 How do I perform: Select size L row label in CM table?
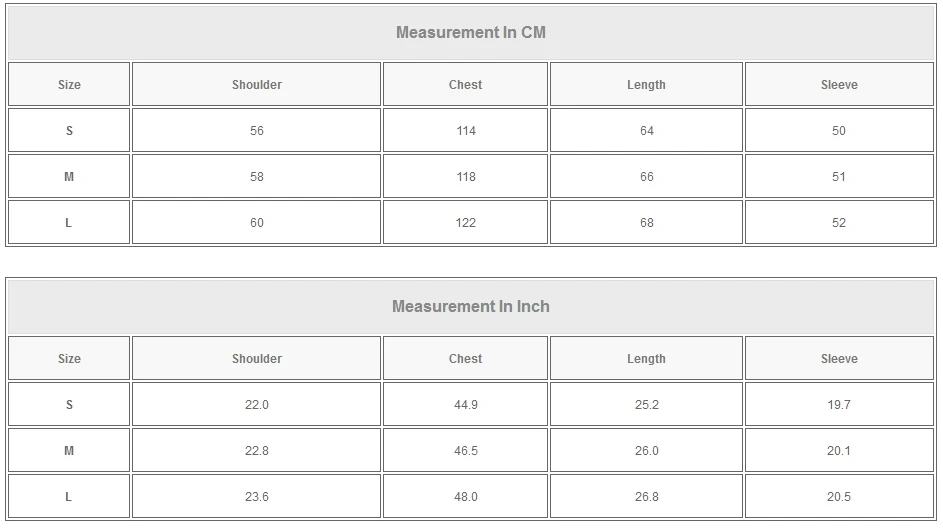click(69, 223)
